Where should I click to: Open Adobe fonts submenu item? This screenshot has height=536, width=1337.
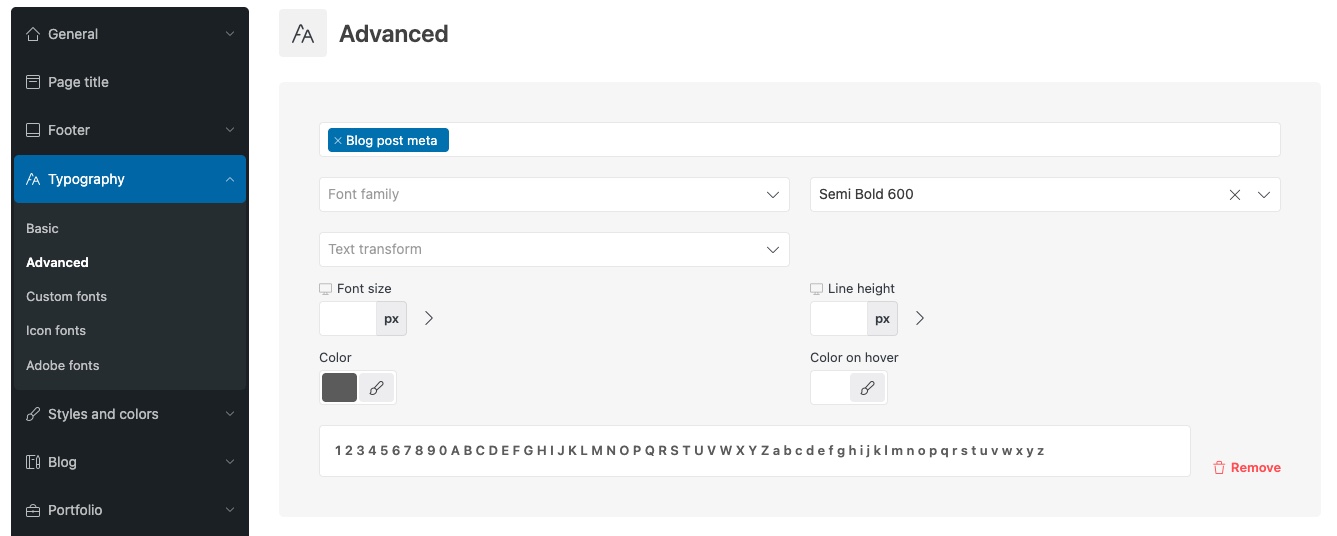point(63,366)
